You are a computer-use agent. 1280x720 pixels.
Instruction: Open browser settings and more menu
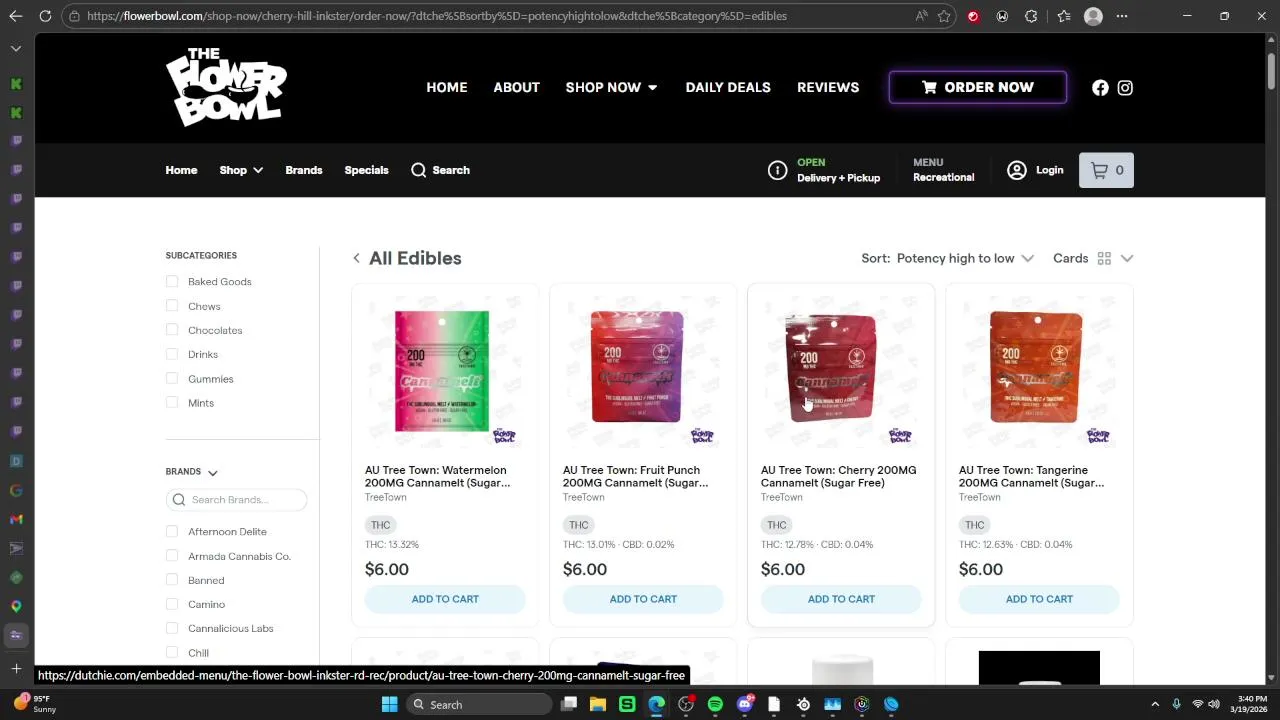click(1122, 16)
